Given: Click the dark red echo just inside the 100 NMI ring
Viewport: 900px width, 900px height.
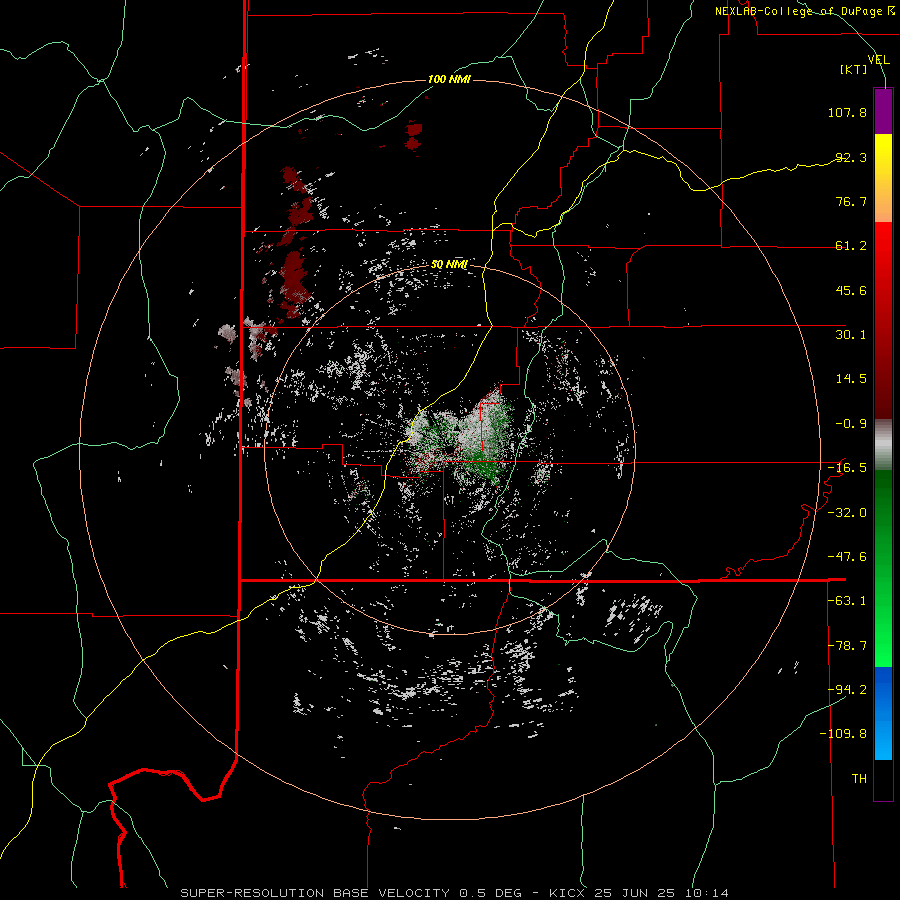Looking at the screenshot, I should pos(413,135).
